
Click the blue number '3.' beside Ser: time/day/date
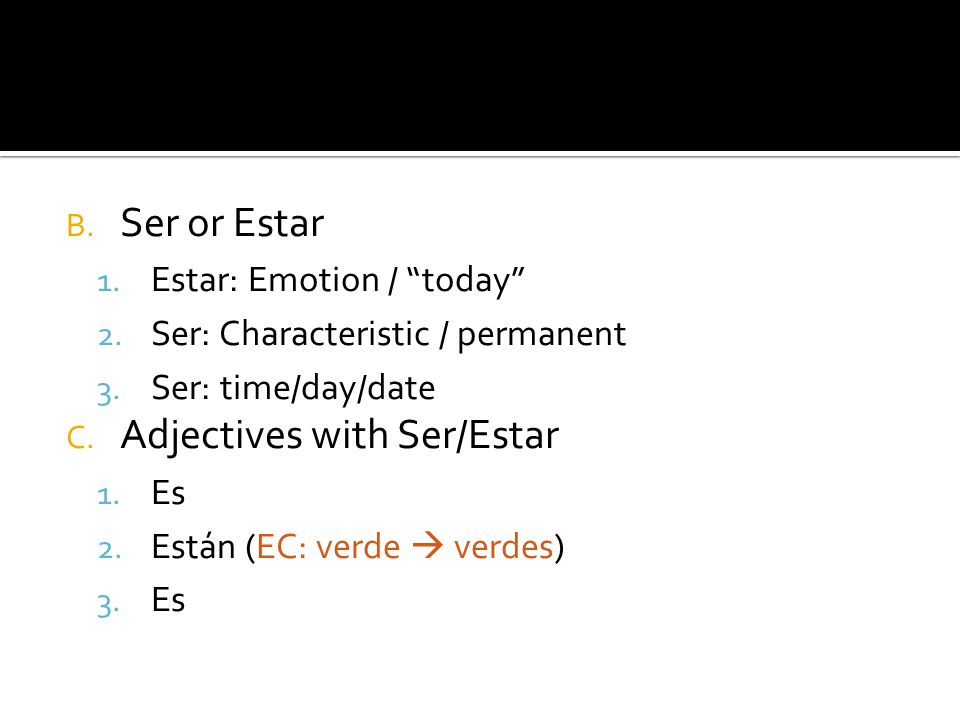coord(108,393)
